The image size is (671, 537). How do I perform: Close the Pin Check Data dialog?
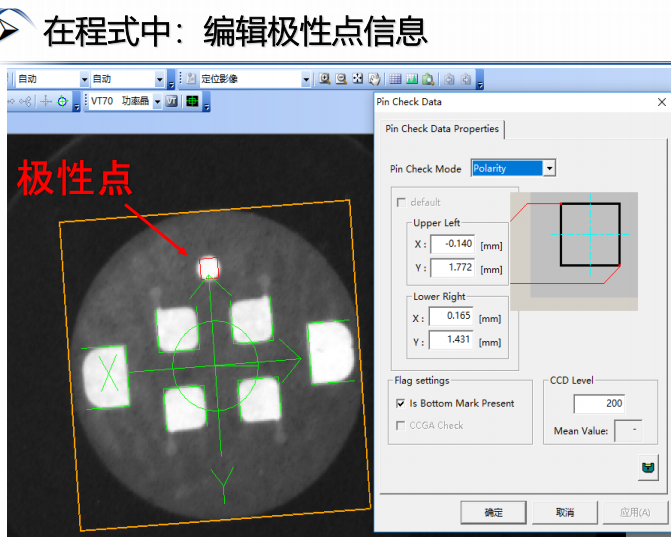coord(662,102)
